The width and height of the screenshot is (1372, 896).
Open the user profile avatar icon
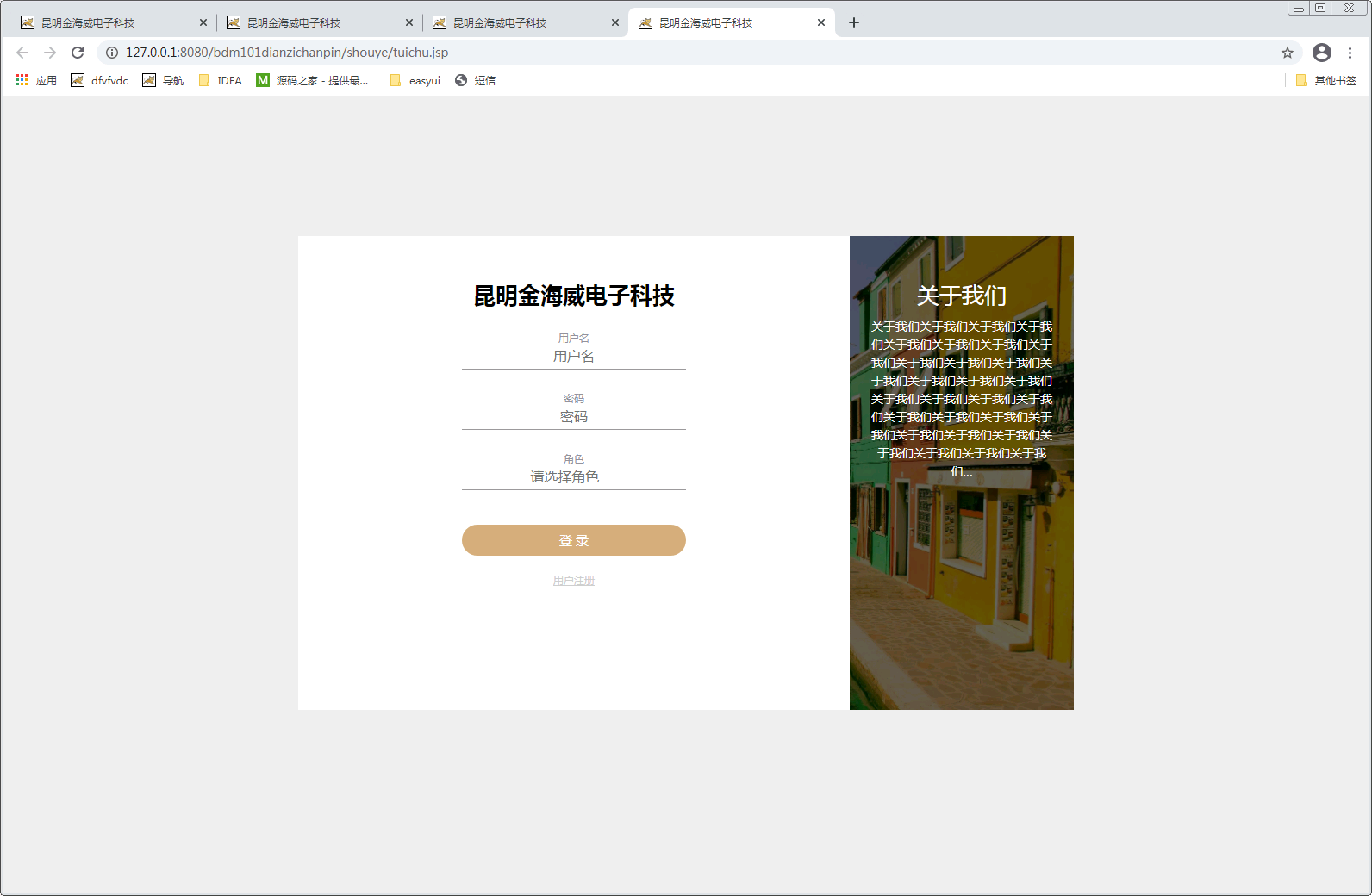[1322, 53]
